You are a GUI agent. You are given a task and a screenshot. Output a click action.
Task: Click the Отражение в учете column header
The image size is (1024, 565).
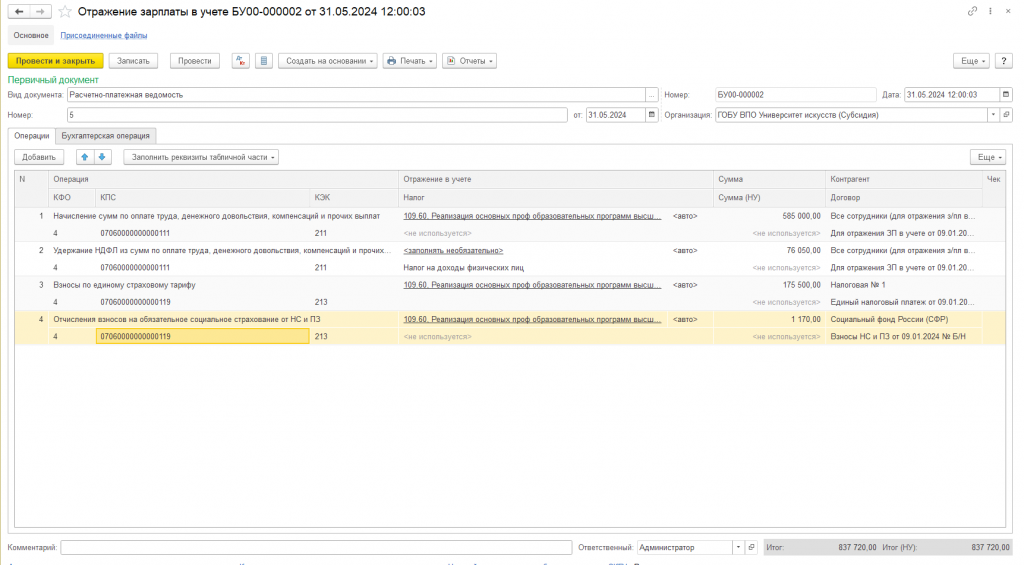(x=556, y=179)
